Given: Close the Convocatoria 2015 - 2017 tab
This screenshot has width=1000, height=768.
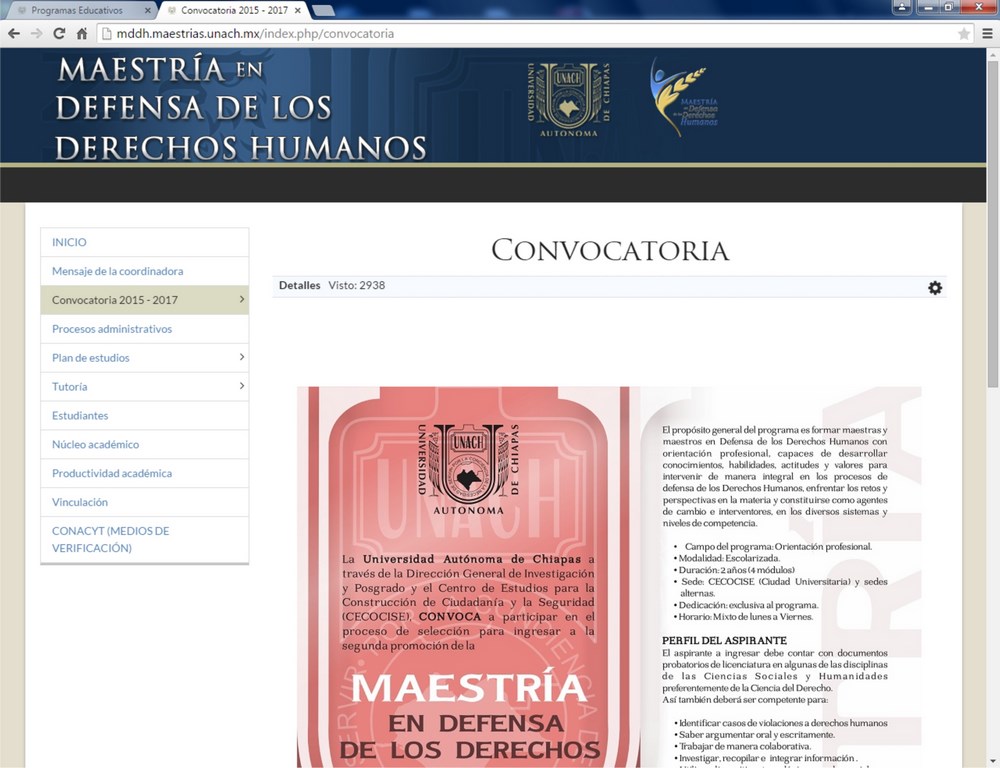Looking at the screenshot, I should [x=297, y=11].
